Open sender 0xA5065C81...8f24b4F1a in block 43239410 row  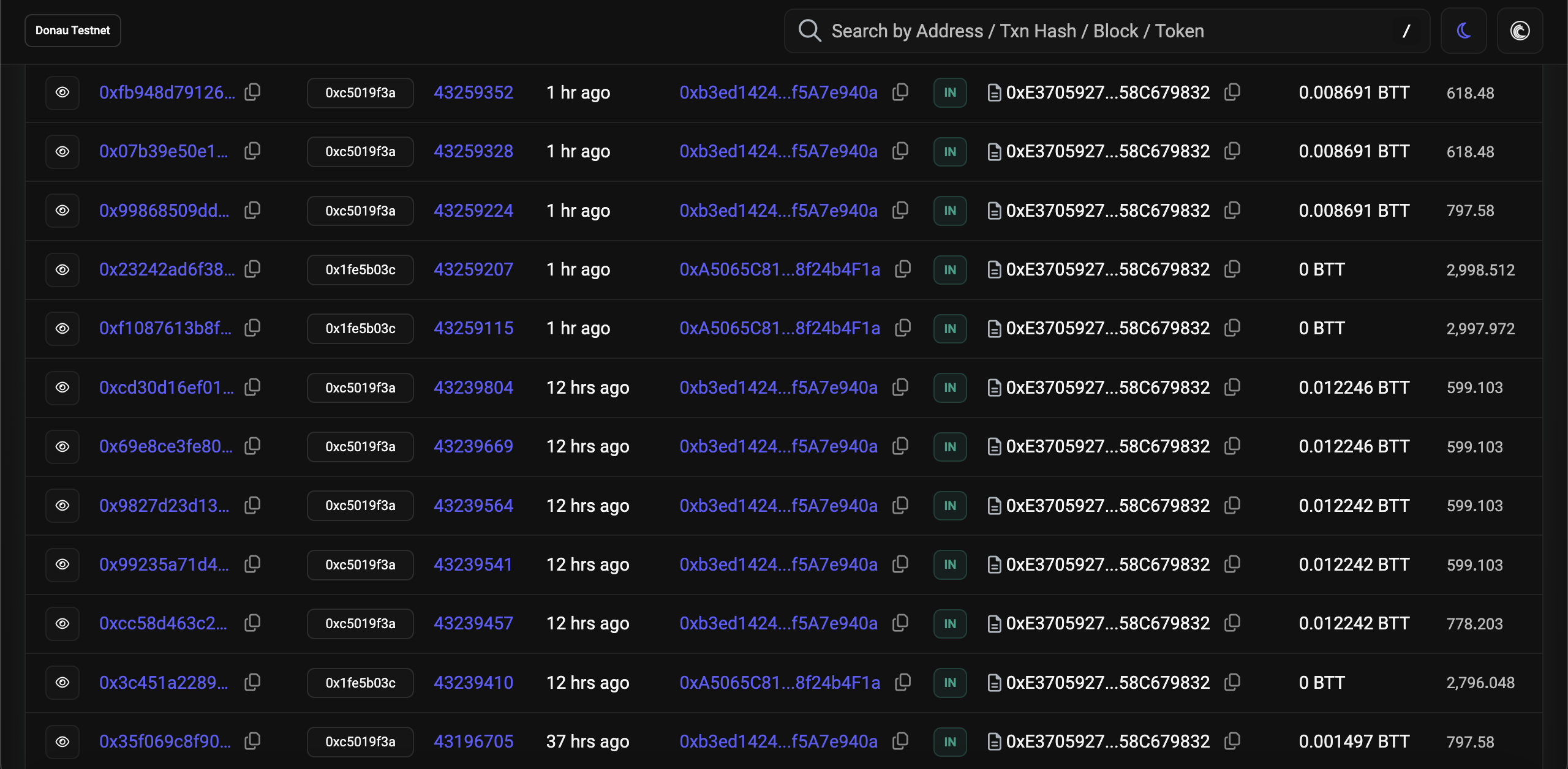(780, 683)
